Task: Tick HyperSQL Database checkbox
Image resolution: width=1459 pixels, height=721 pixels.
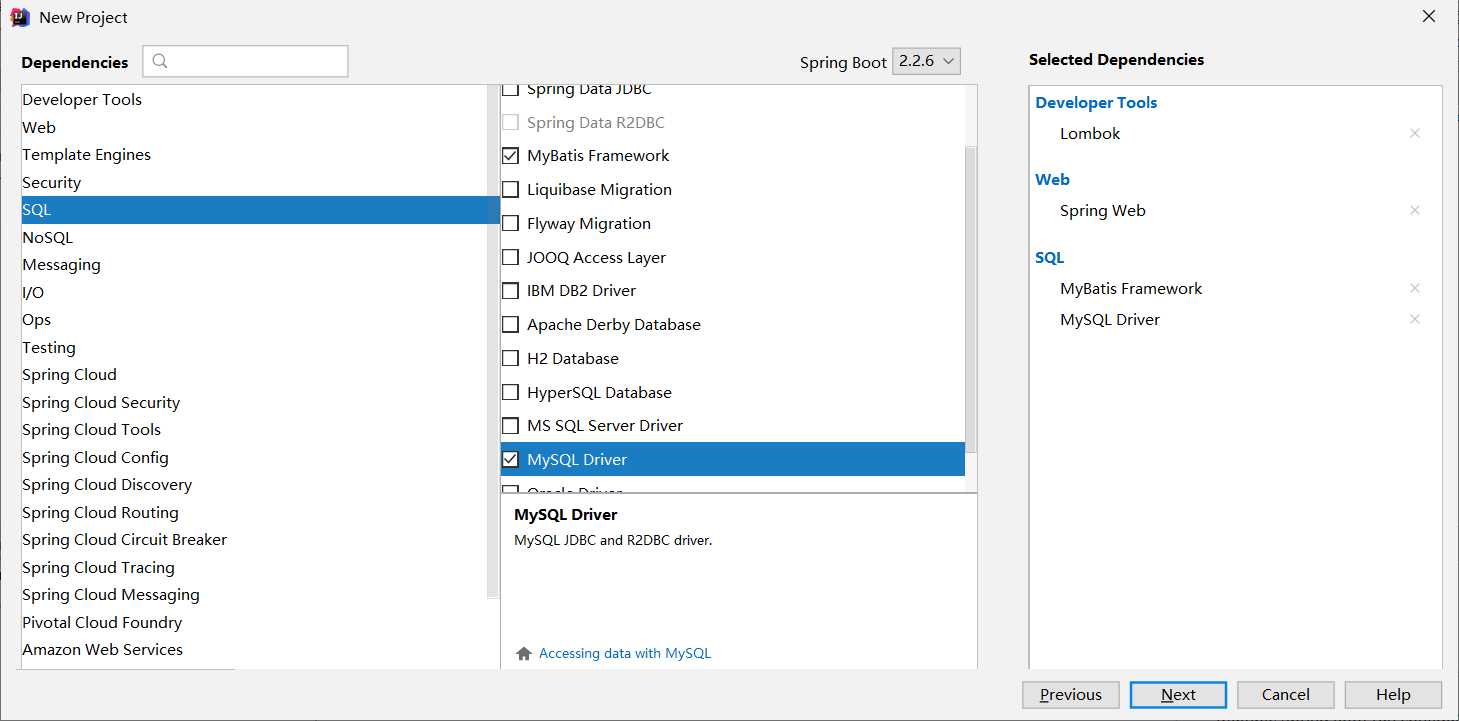Action: click(x=510, y=392)
